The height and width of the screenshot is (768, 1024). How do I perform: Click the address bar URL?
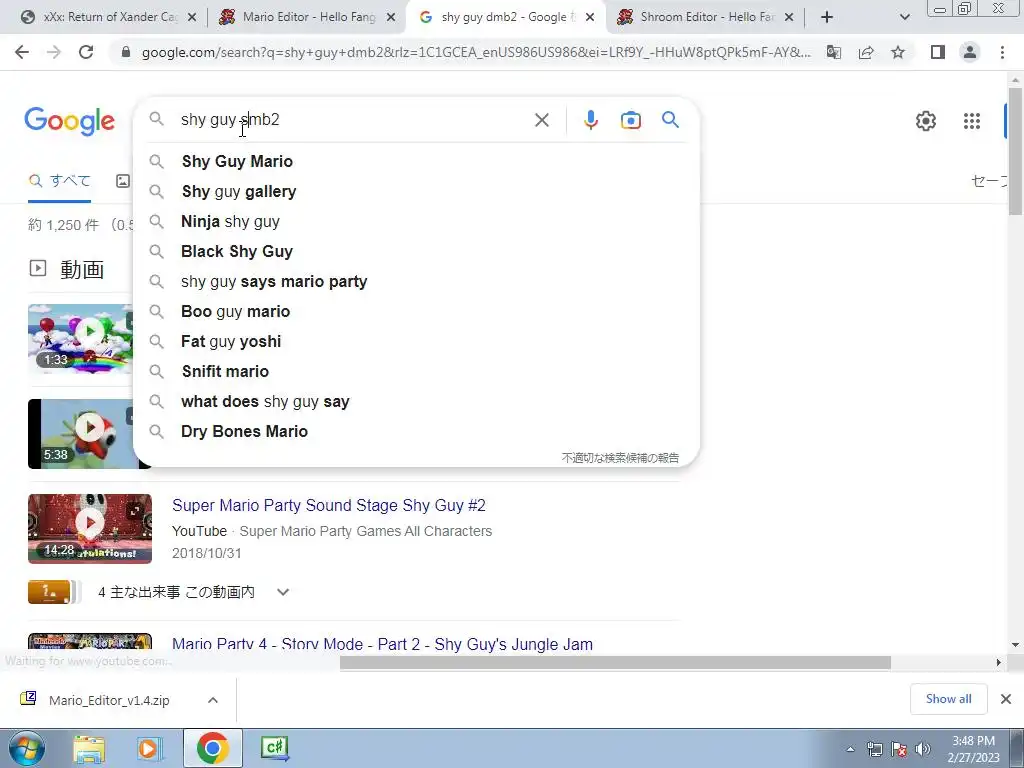[x=475, y=52]
